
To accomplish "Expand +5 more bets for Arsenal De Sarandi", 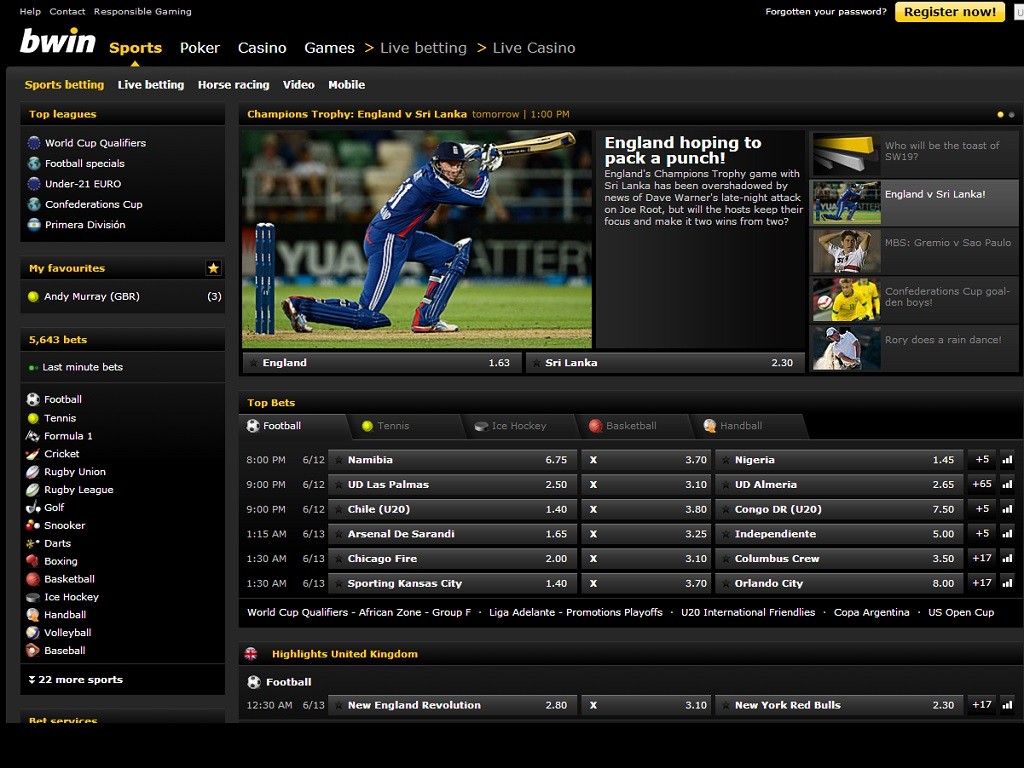I will [x=982, y=534].
